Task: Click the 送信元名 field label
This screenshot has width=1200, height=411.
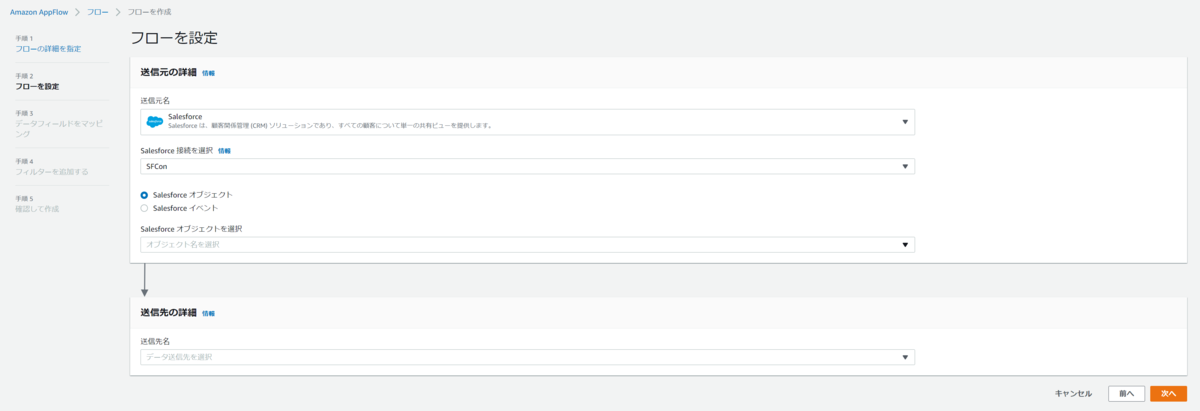Action: click(x=155, y=100)
